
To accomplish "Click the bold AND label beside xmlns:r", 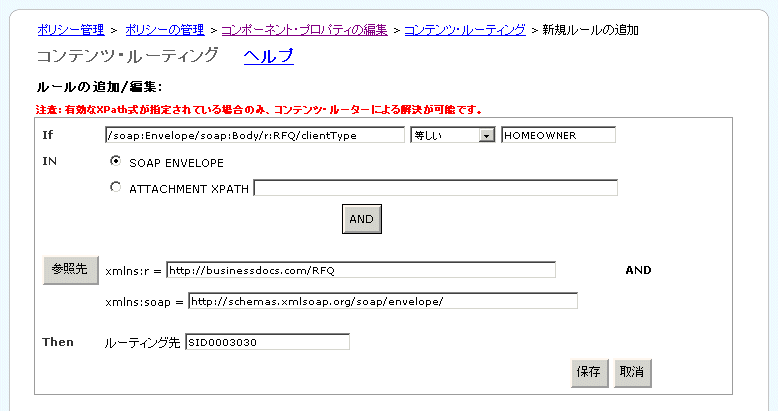I will coord(638,270).
